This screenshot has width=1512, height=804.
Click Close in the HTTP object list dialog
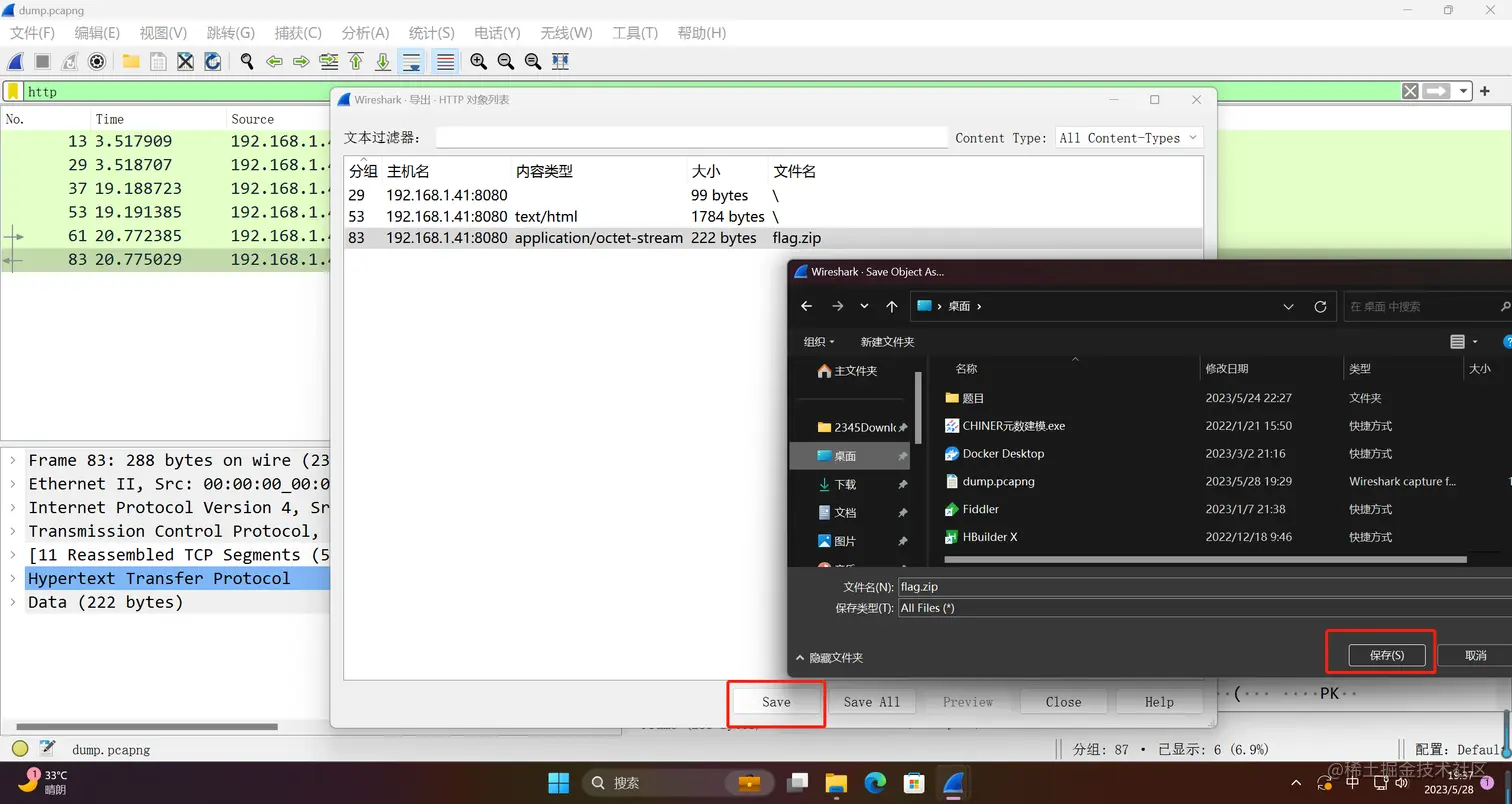point(1063,702)
